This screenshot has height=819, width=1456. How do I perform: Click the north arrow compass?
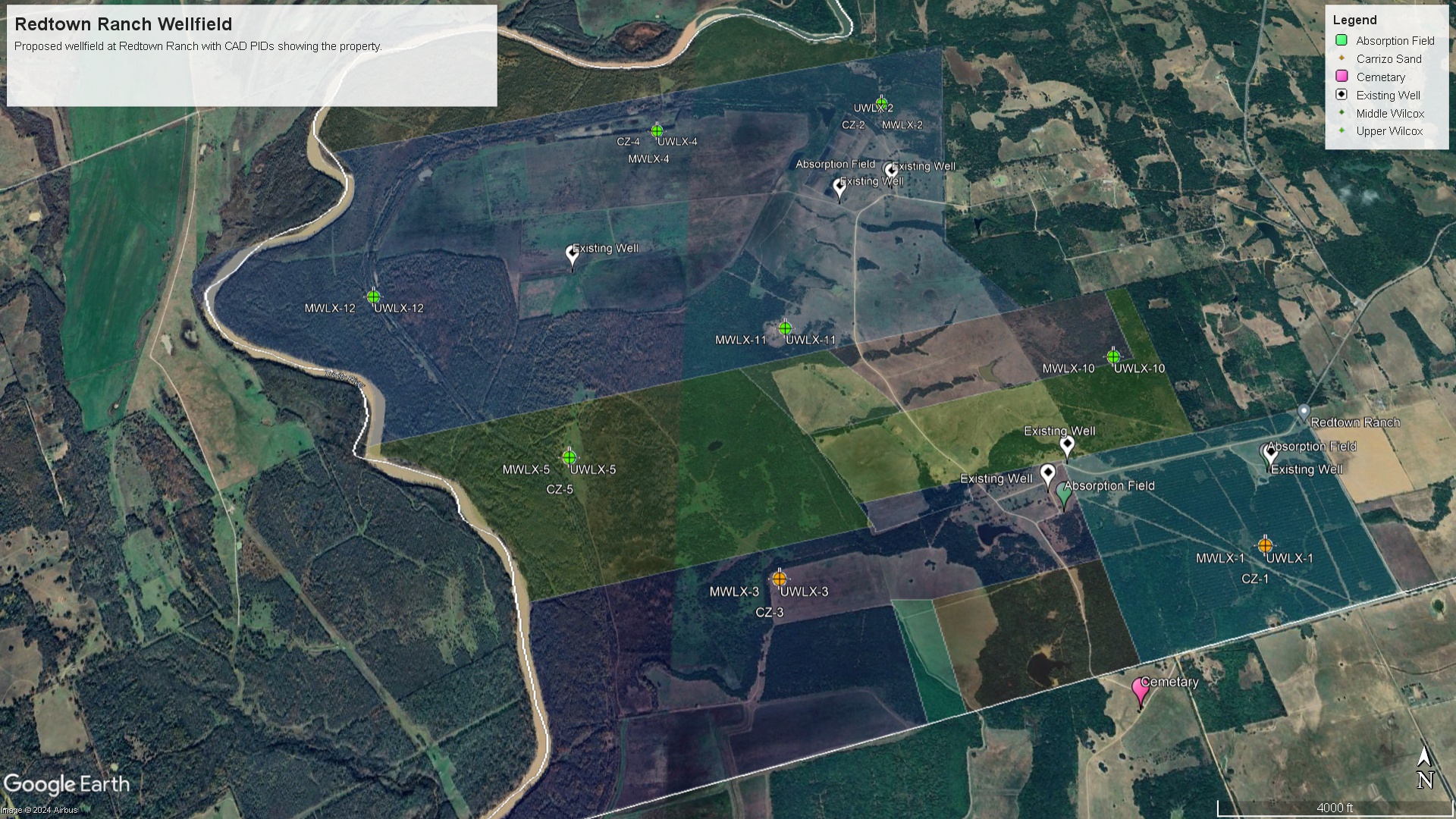pos(1424,767)
